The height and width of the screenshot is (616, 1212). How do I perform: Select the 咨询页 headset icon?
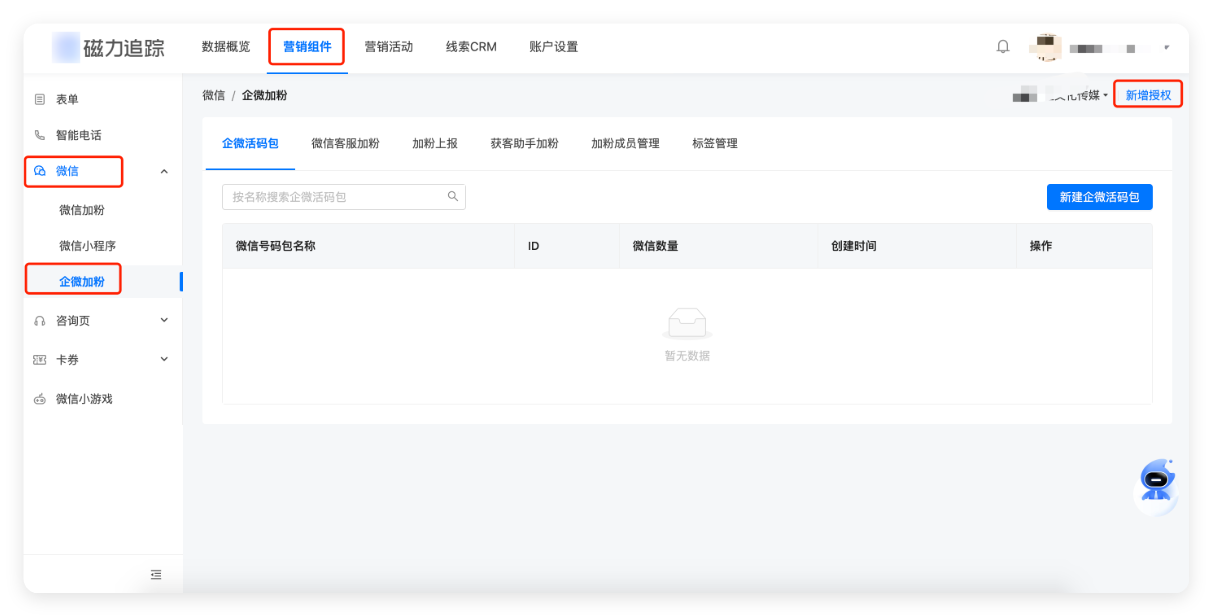pyautogui.click(x=38, y=320)
